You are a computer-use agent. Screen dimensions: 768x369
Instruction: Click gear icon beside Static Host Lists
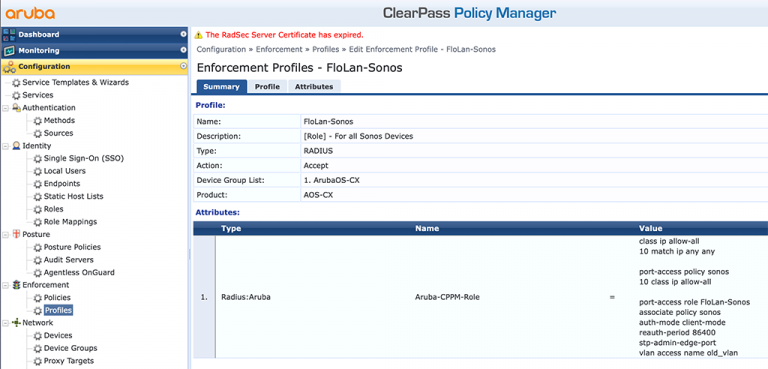pyautogui.click(x=38, y=197)
